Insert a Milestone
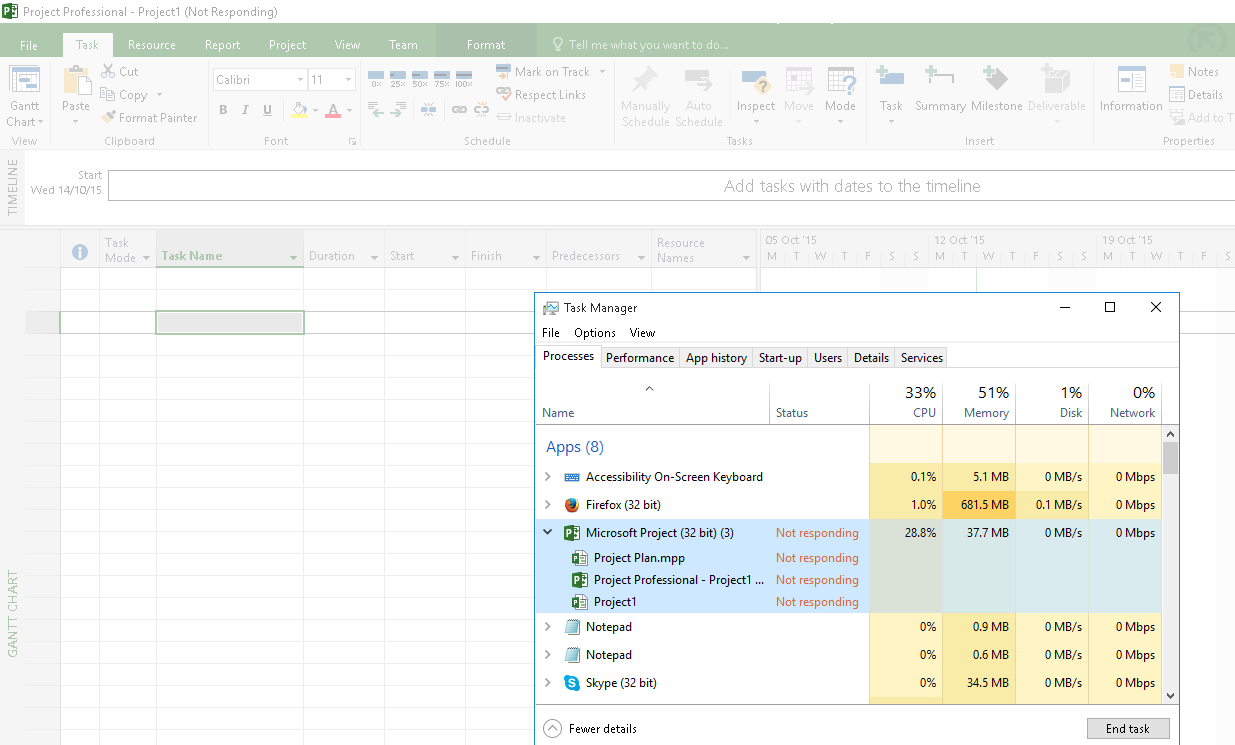 point(996,90)
